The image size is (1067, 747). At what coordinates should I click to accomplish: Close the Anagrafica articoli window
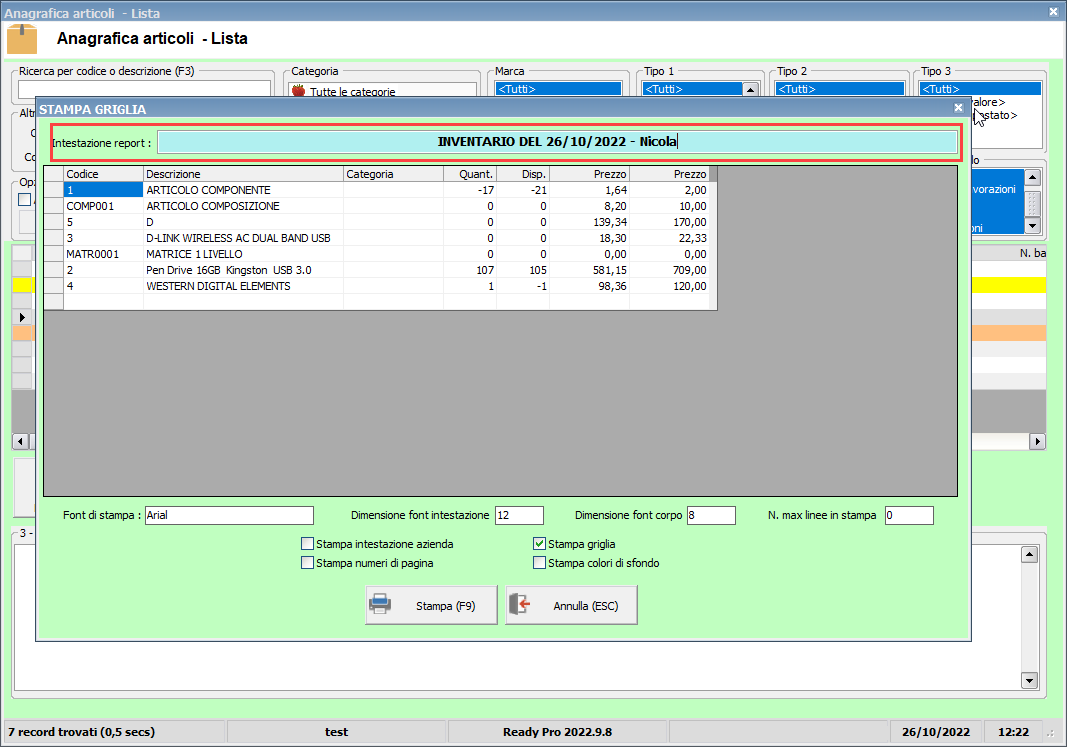(1053, 12)
